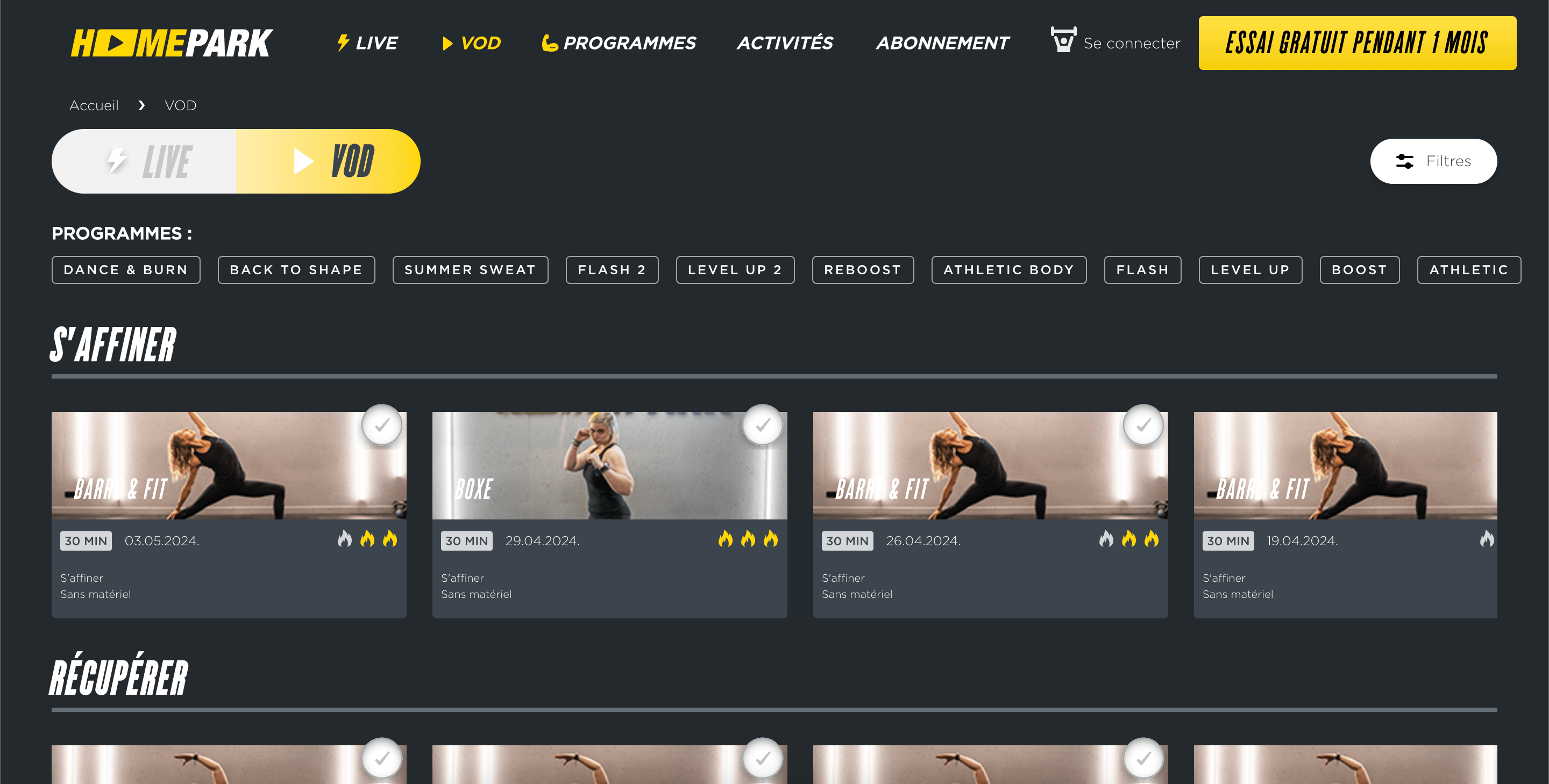This screenshot has width=1549, height=784.
Task: Click the date 19.04.2024.
Action: coord(1302,540)
